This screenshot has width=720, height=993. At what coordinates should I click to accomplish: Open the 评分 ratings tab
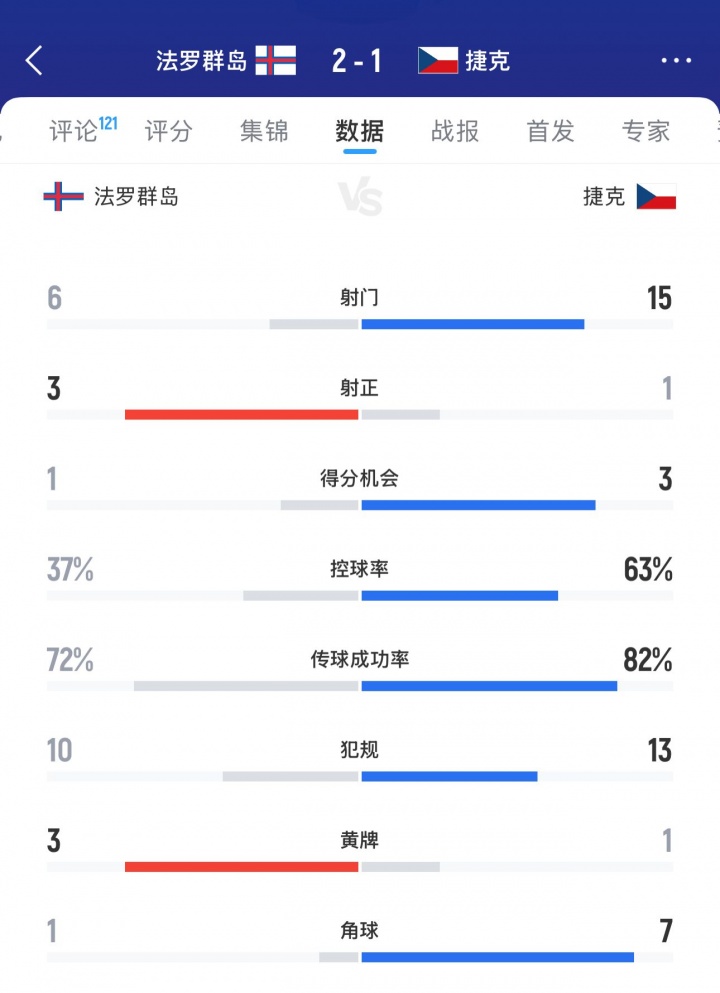click(169, 131)
